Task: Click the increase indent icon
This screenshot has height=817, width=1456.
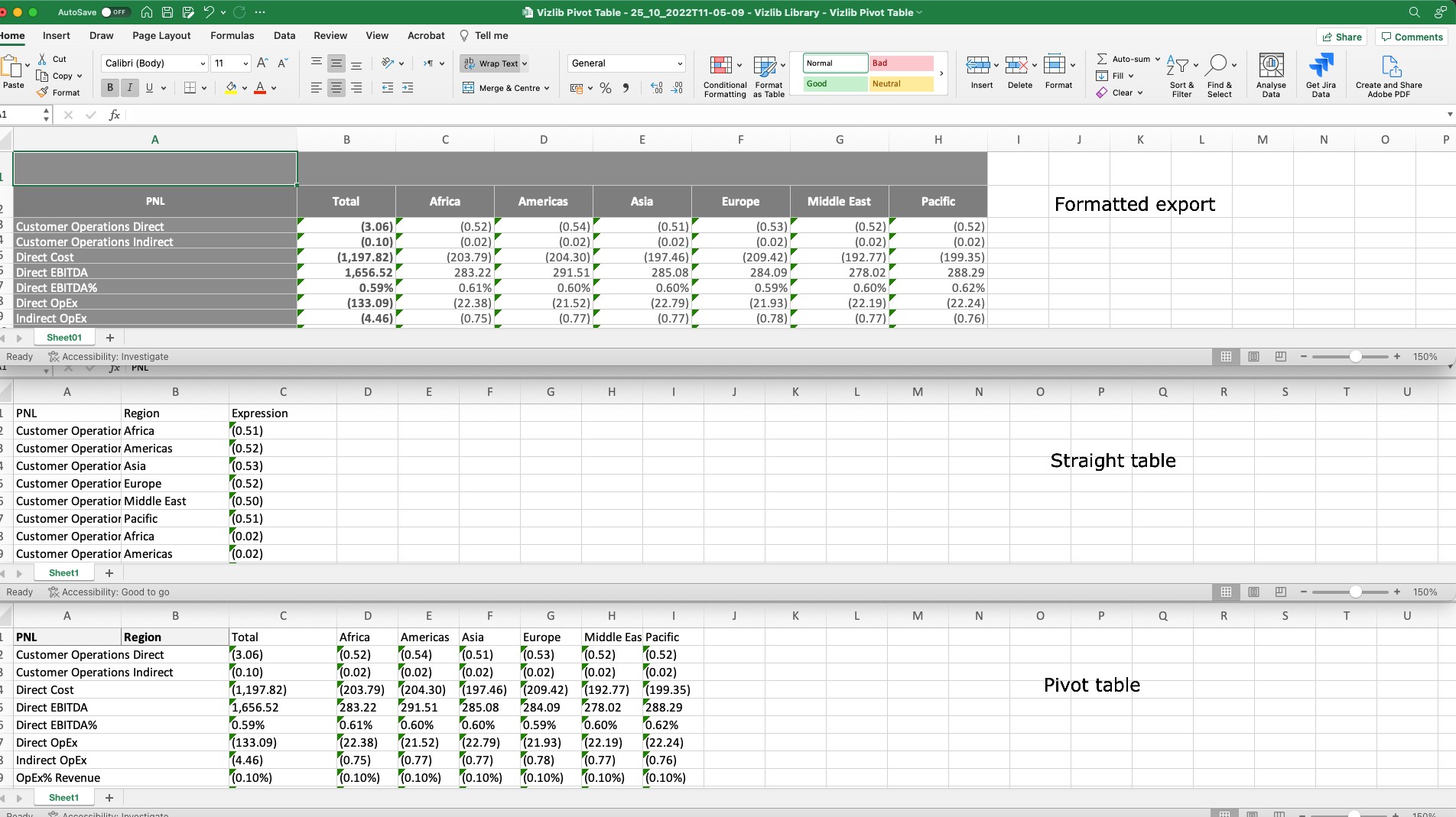Action: 408,88
